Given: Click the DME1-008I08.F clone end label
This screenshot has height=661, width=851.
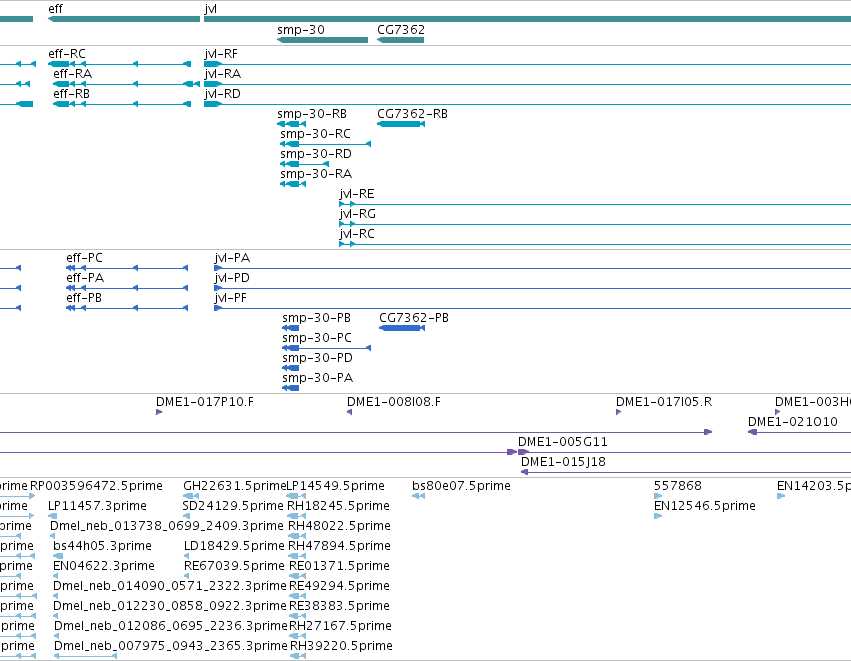Looking at the screenshot, I should pyautogui.click(x=394, y=402).
